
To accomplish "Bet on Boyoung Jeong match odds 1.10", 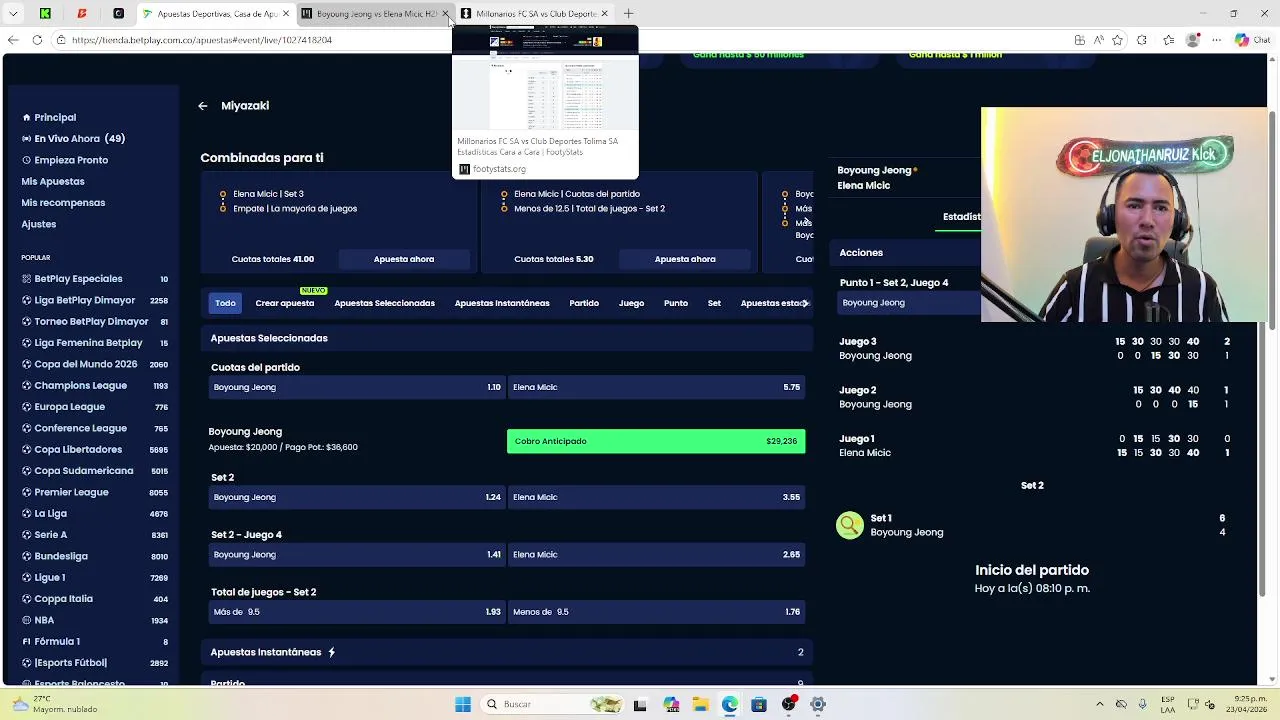I will click(x=356, y=387).
